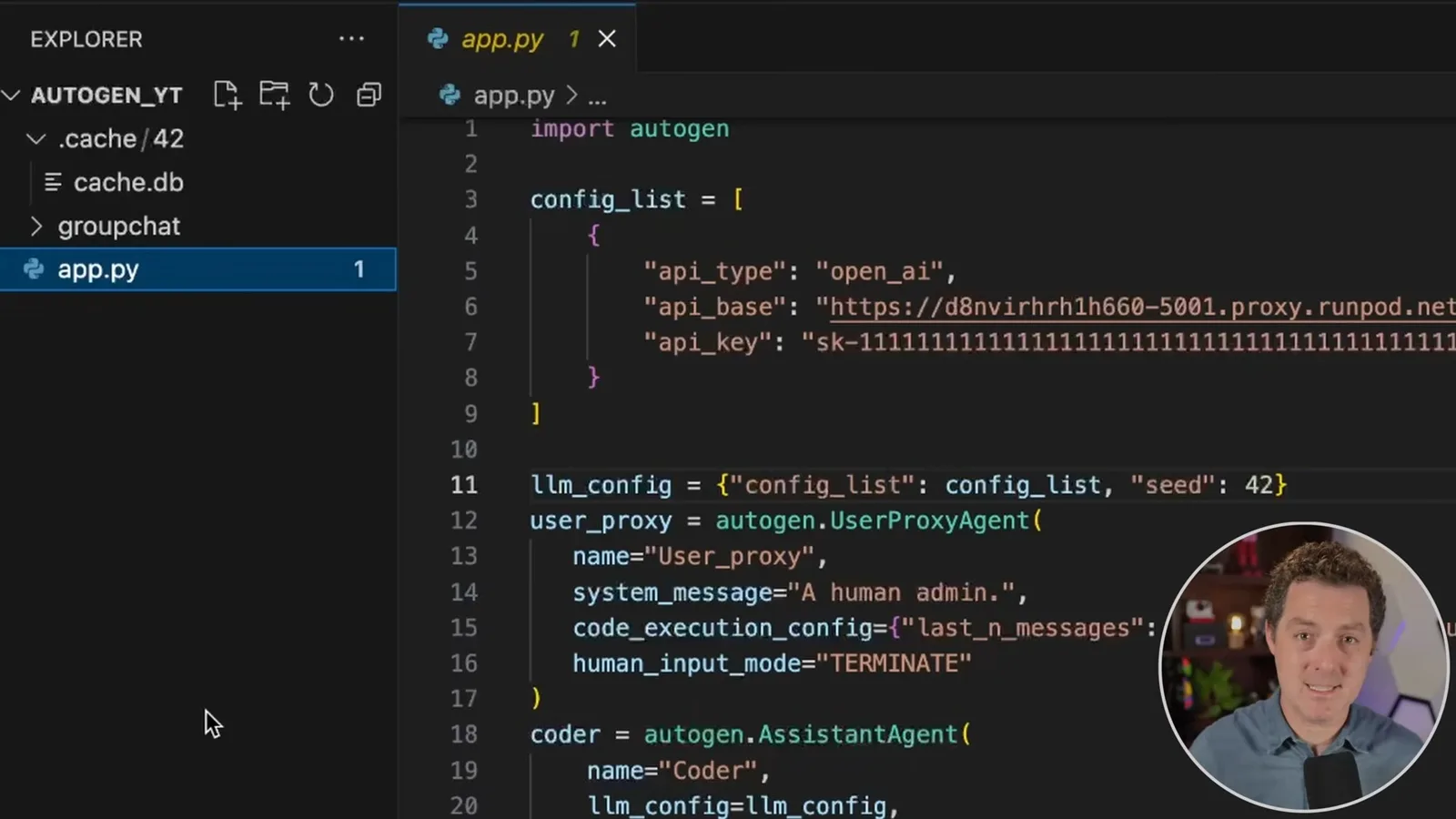Click the New File icon in Explorer

227,95
